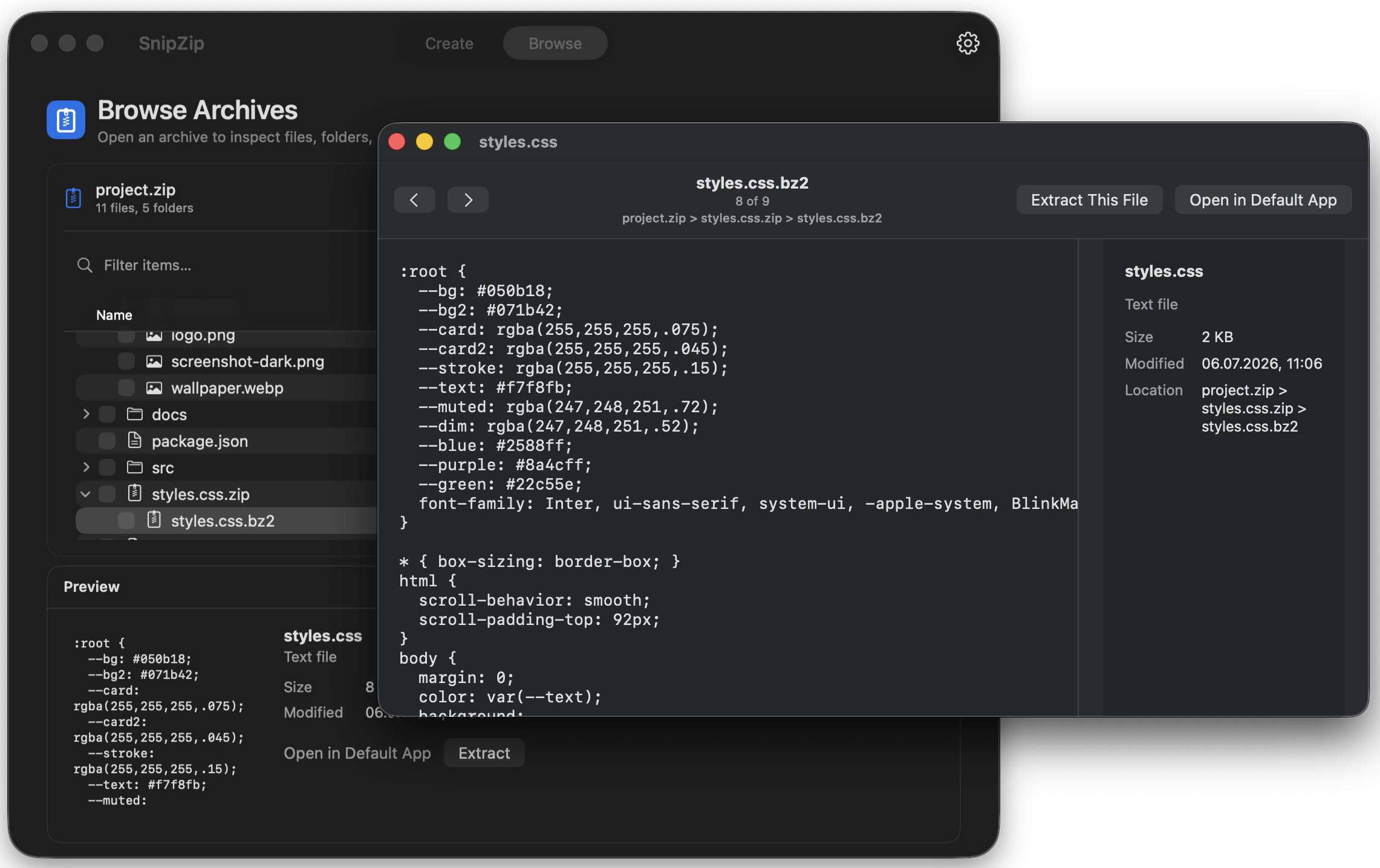
Task: Go to previous file in preview window
Action: tap(415, 200)
